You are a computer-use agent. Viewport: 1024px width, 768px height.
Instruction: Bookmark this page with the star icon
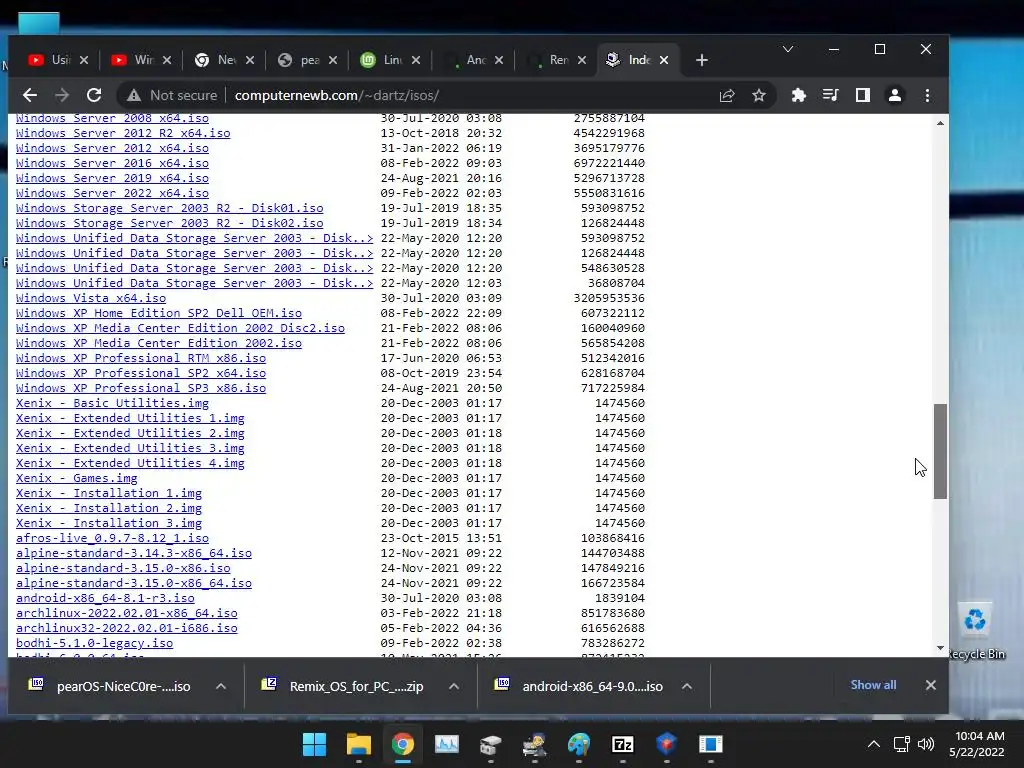point(759,95)
